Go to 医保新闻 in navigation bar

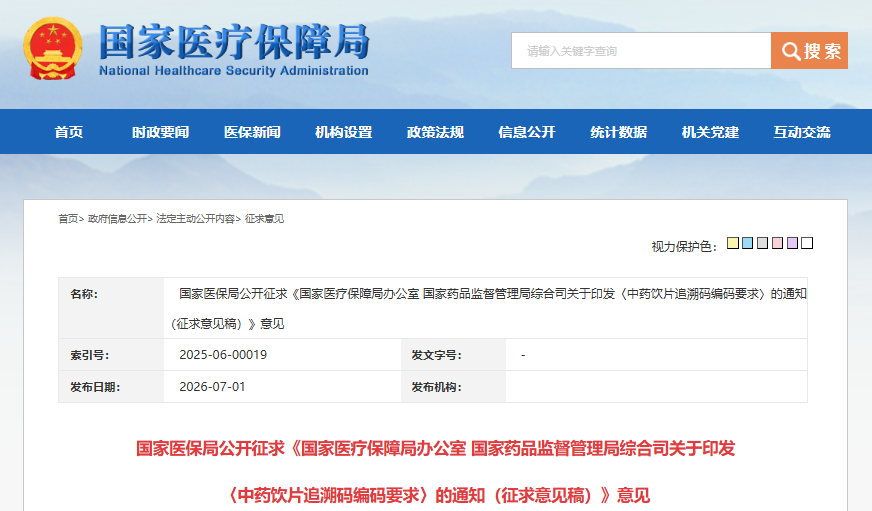point(252,132)
